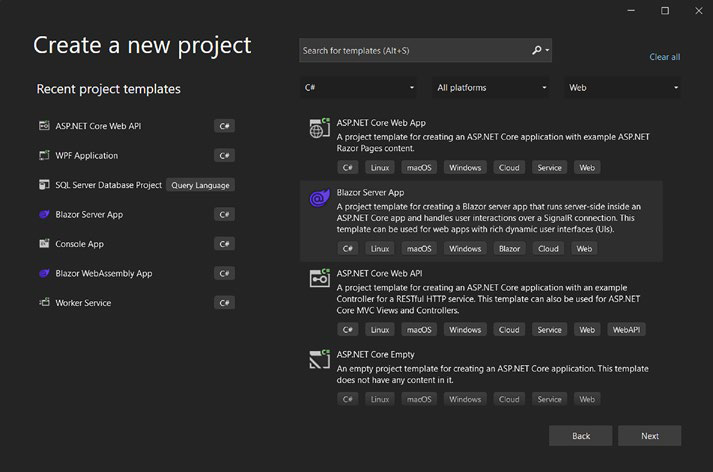The width and height of the screenshot is (713, 472).
Task: Open the Web project type dropdown
Action: (x=623, y=87)
